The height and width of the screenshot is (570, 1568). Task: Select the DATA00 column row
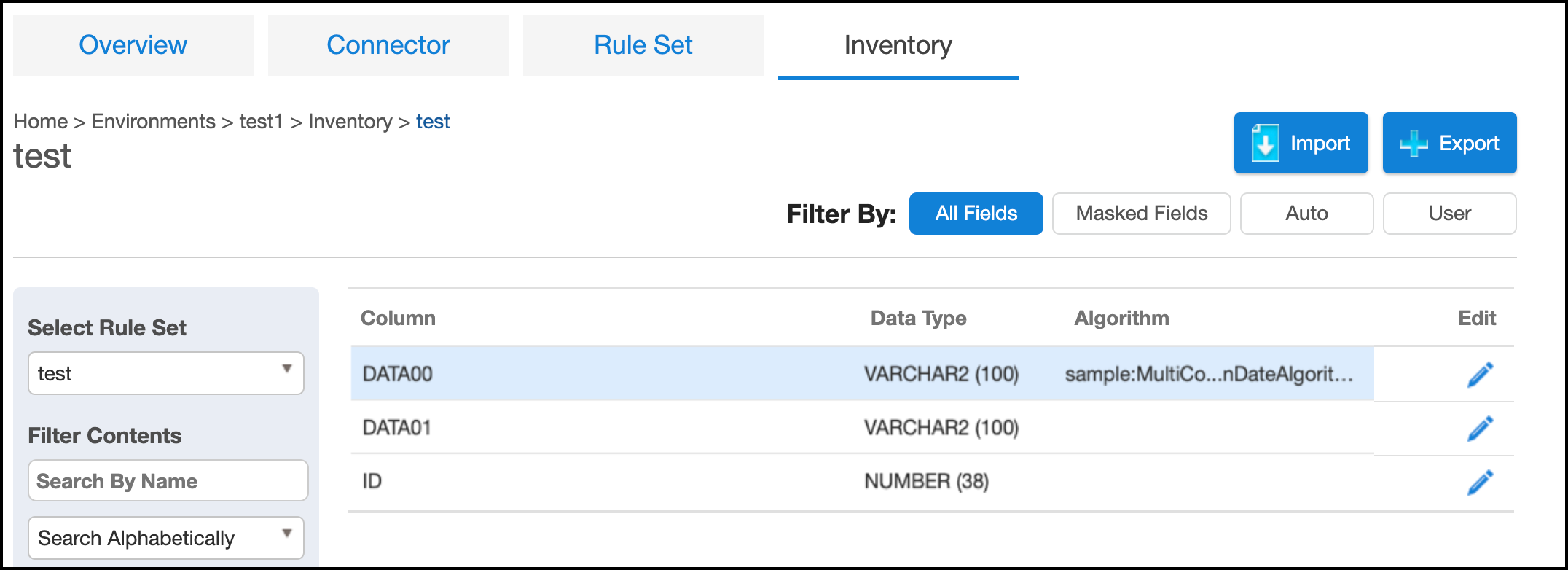click(398, 374)
